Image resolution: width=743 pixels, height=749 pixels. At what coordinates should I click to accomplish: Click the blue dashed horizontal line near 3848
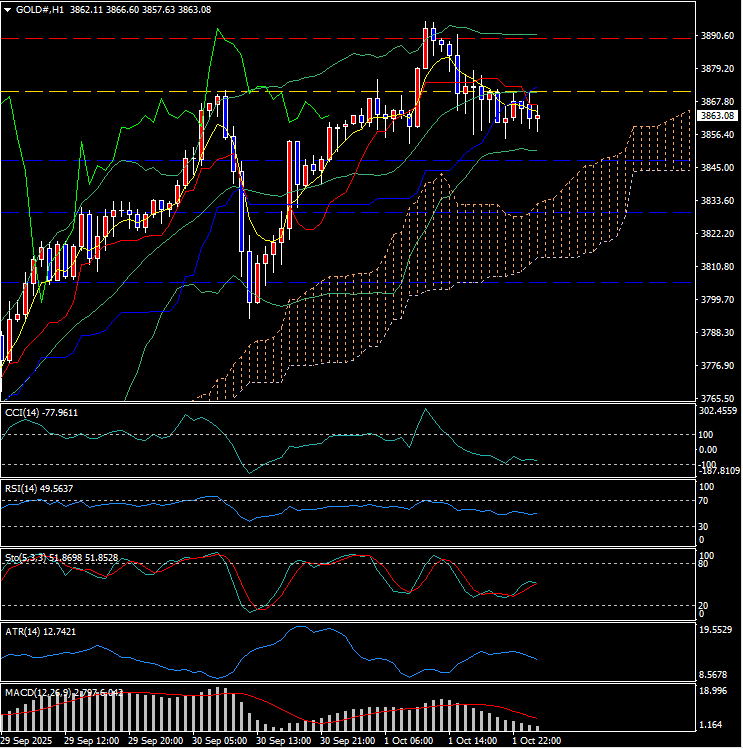(x=300, y=160)
